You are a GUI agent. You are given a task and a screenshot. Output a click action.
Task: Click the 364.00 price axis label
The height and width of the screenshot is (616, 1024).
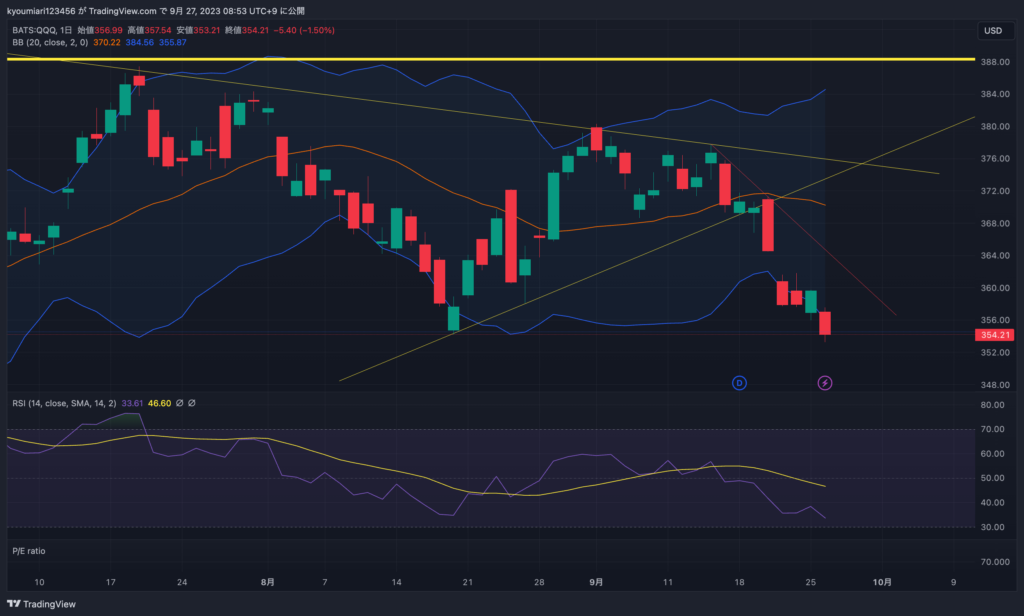[995, 255]
